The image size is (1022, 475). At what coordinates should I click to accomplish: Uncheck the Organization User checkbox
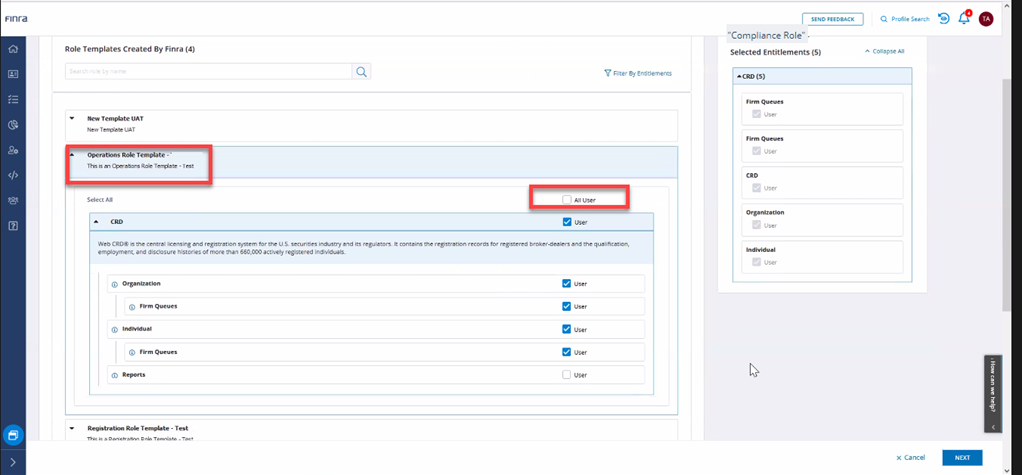[567, 284]
